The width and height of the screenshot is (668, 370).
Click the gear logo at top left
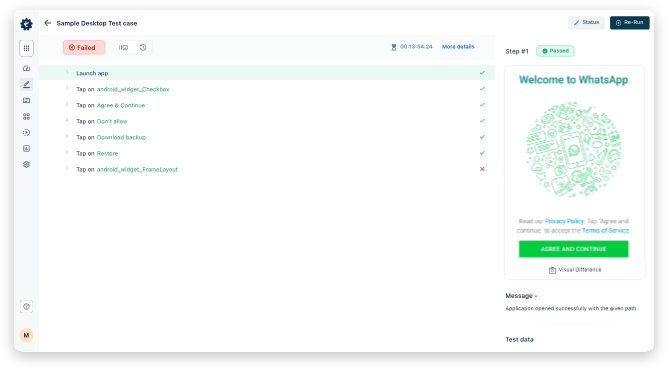pos(26,24)
